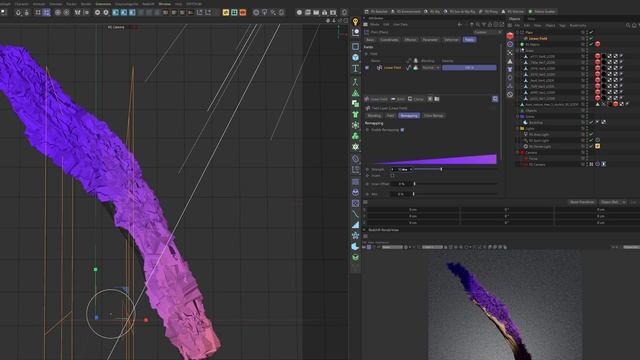Open the Deformer tab
The height and width of the screenshot is (360, 640).
pos(451,40)
